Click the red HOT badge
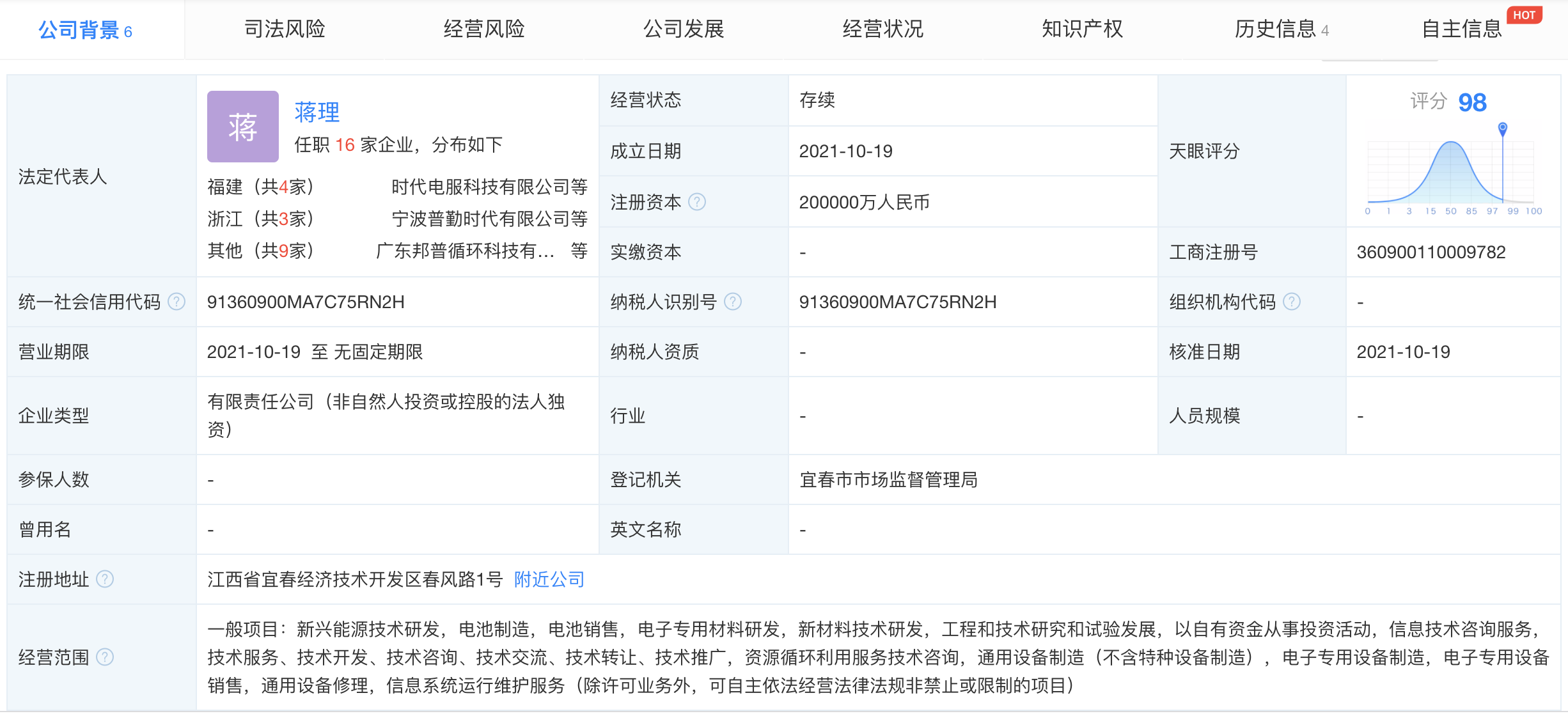This screenshot has width=1568, height=716. [x=1524, y=15]
